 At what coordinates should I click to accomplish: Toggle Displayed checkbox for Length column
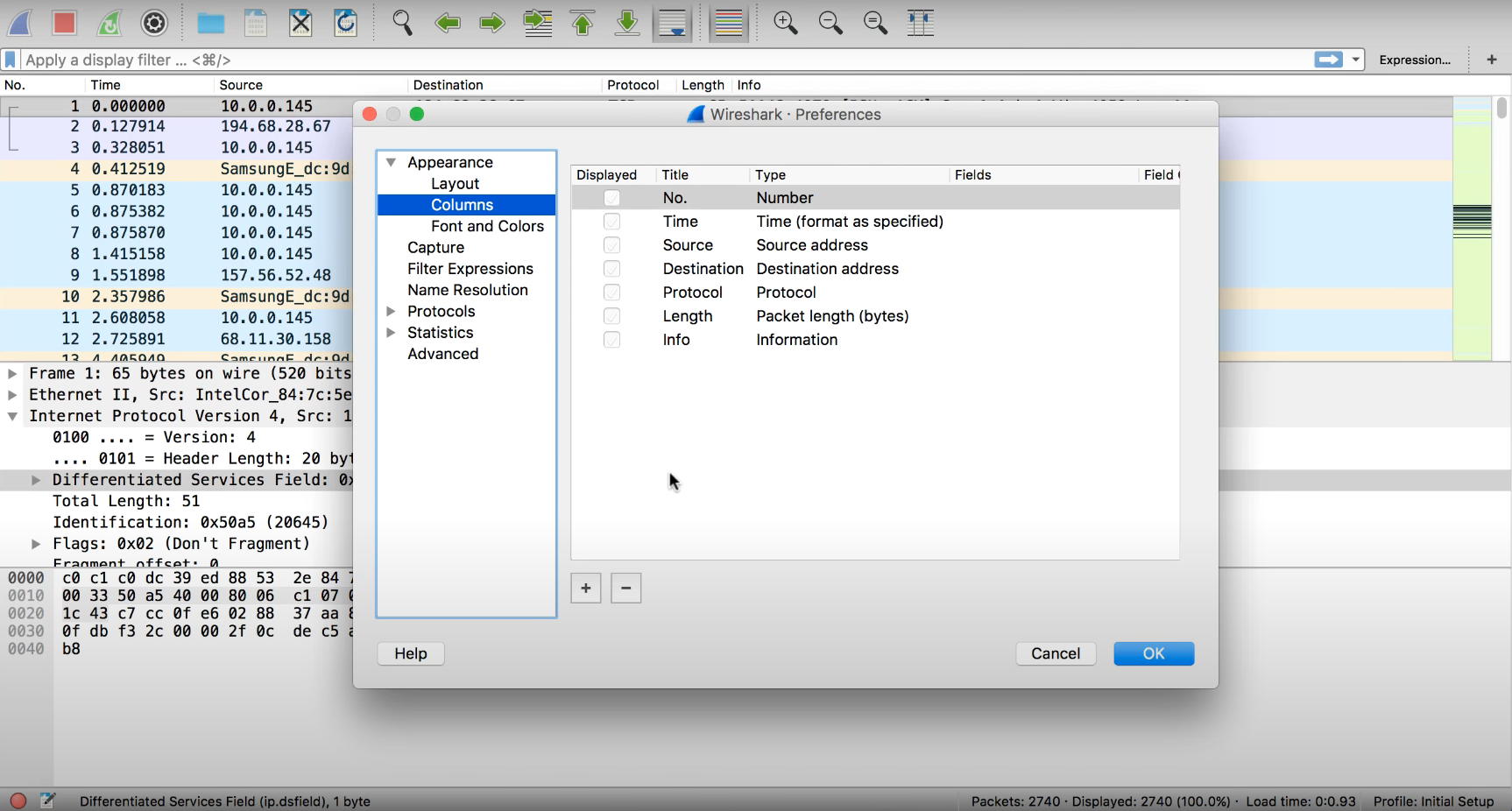click(x=611, y=316)
